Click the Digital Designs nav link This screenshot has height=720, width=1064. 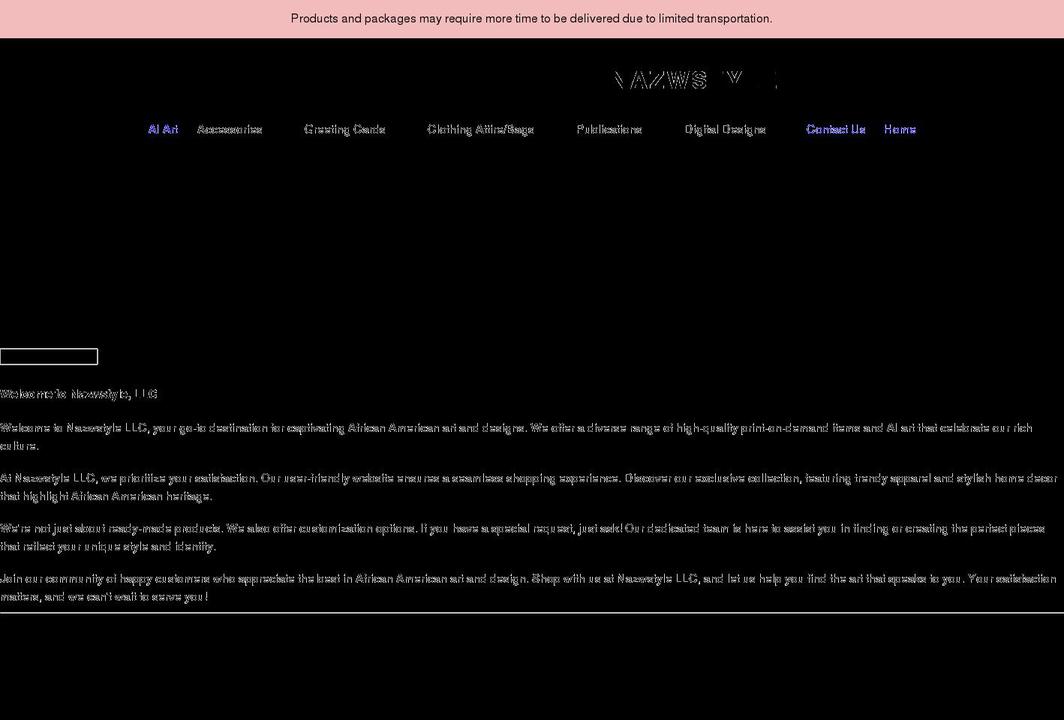pyautogui.click(x=725, y=129)
